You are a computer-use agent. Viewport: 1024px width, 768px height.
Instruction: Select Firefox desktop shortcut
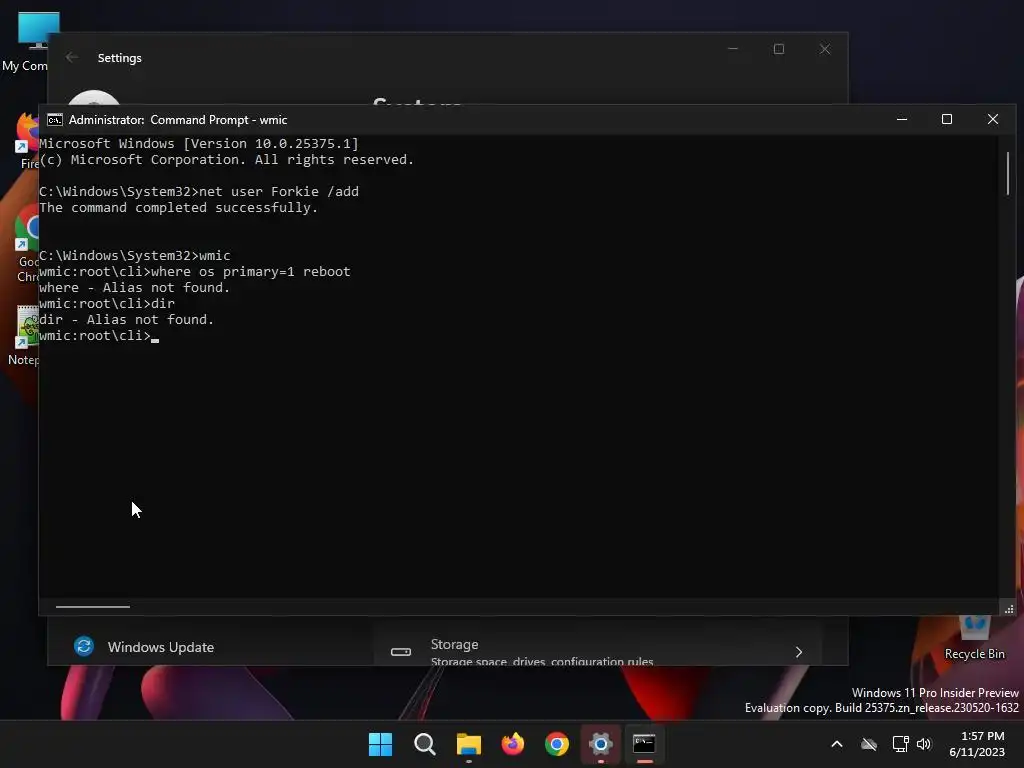26,141
